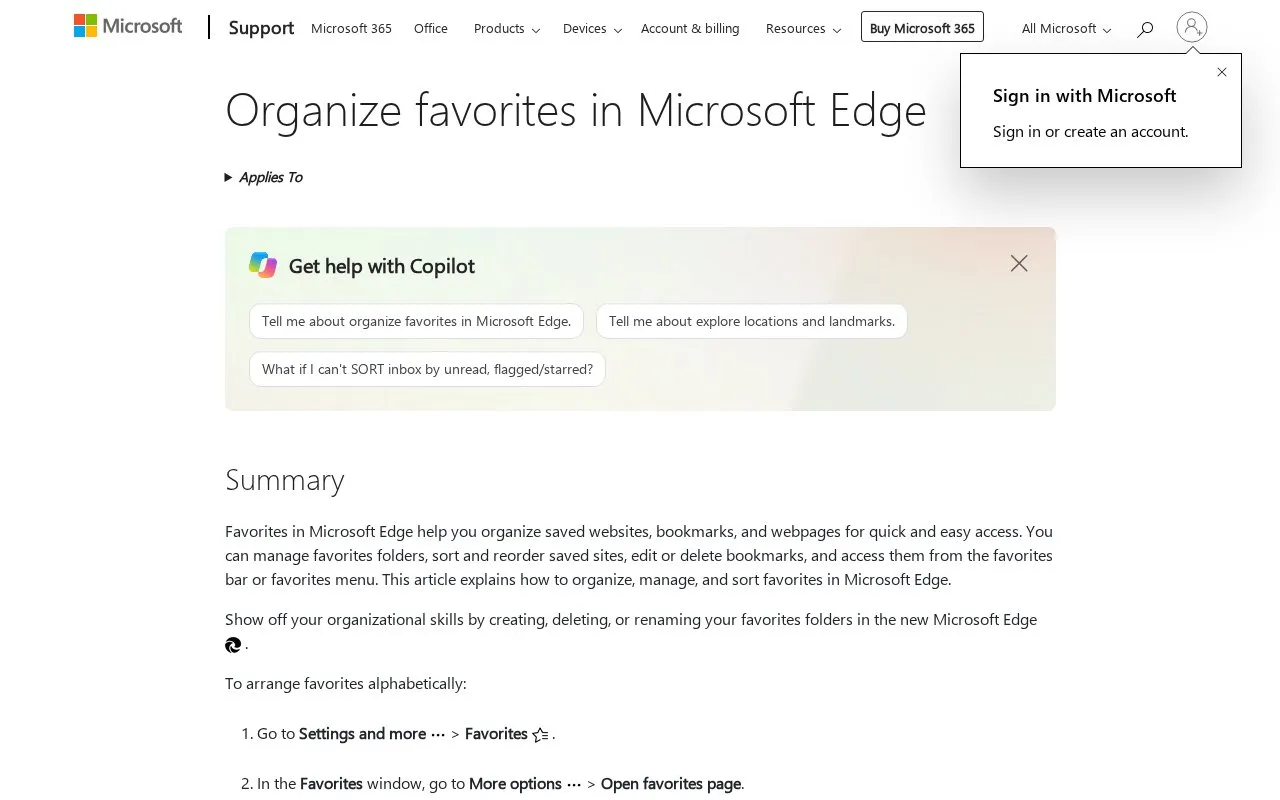Open the Products dropdown menu
The image size is (1280, 800).
pyautogui.click(x=507, y=29)
